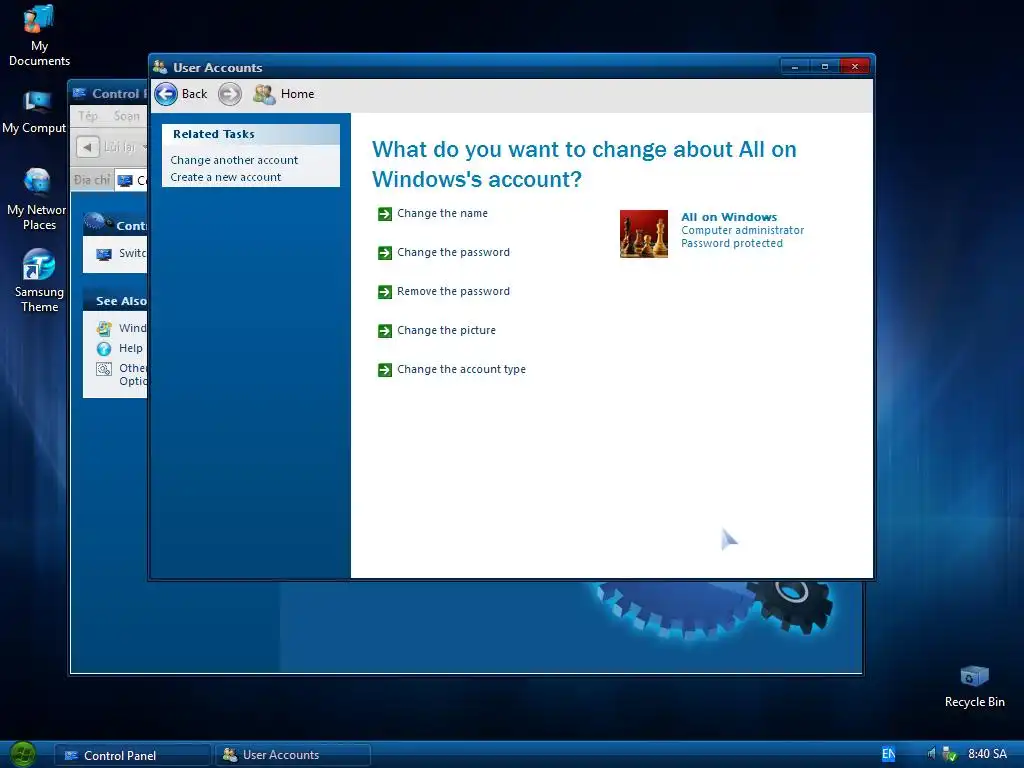The width and height of the screenshot is (1024, 768).
Task: Click the chess pieces account picture
Action: 644,234
